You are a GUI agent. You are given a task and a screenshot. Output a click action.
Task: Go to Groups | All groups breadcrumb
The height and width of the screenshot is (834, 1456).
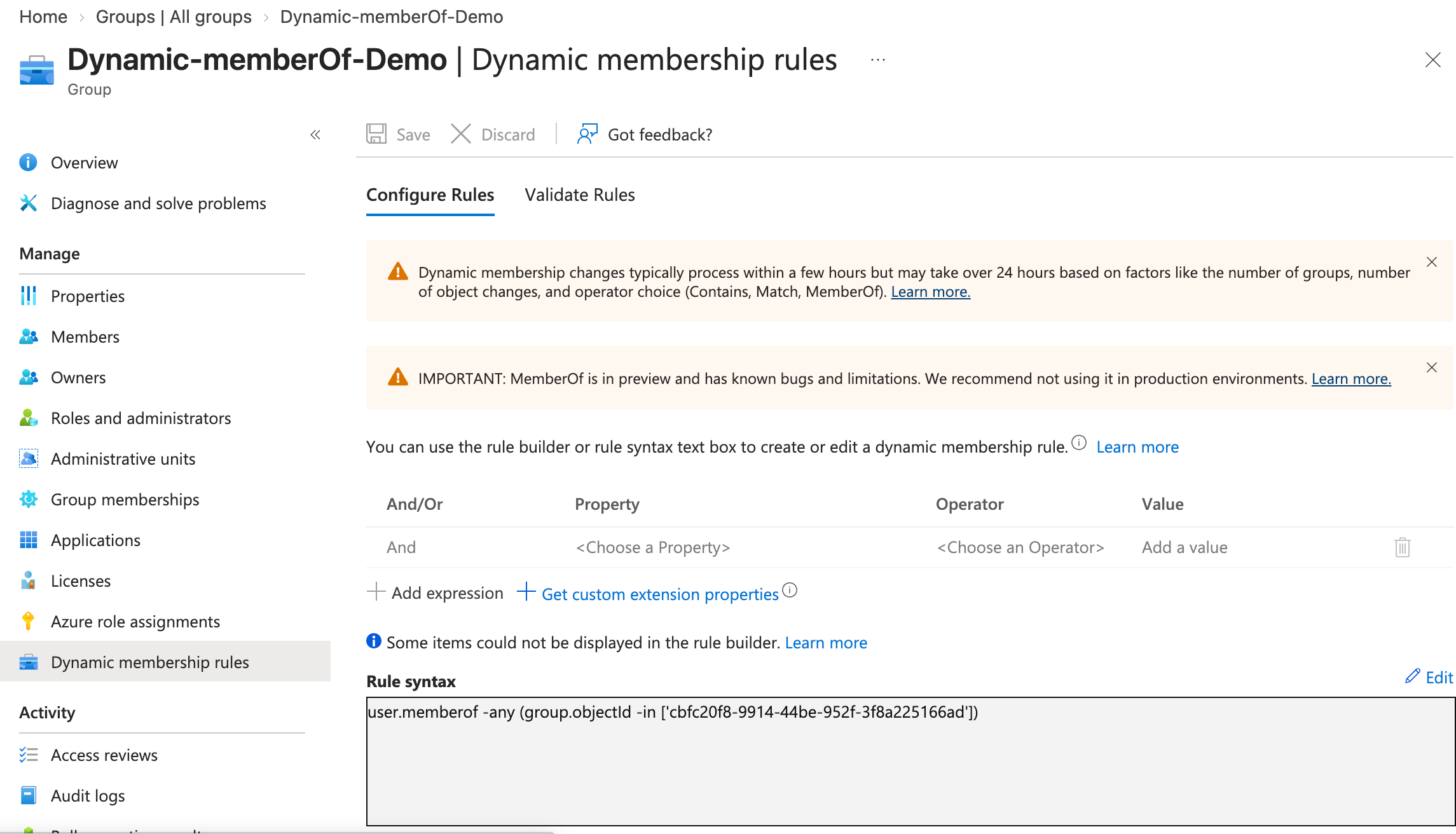(x=174, y=17)
